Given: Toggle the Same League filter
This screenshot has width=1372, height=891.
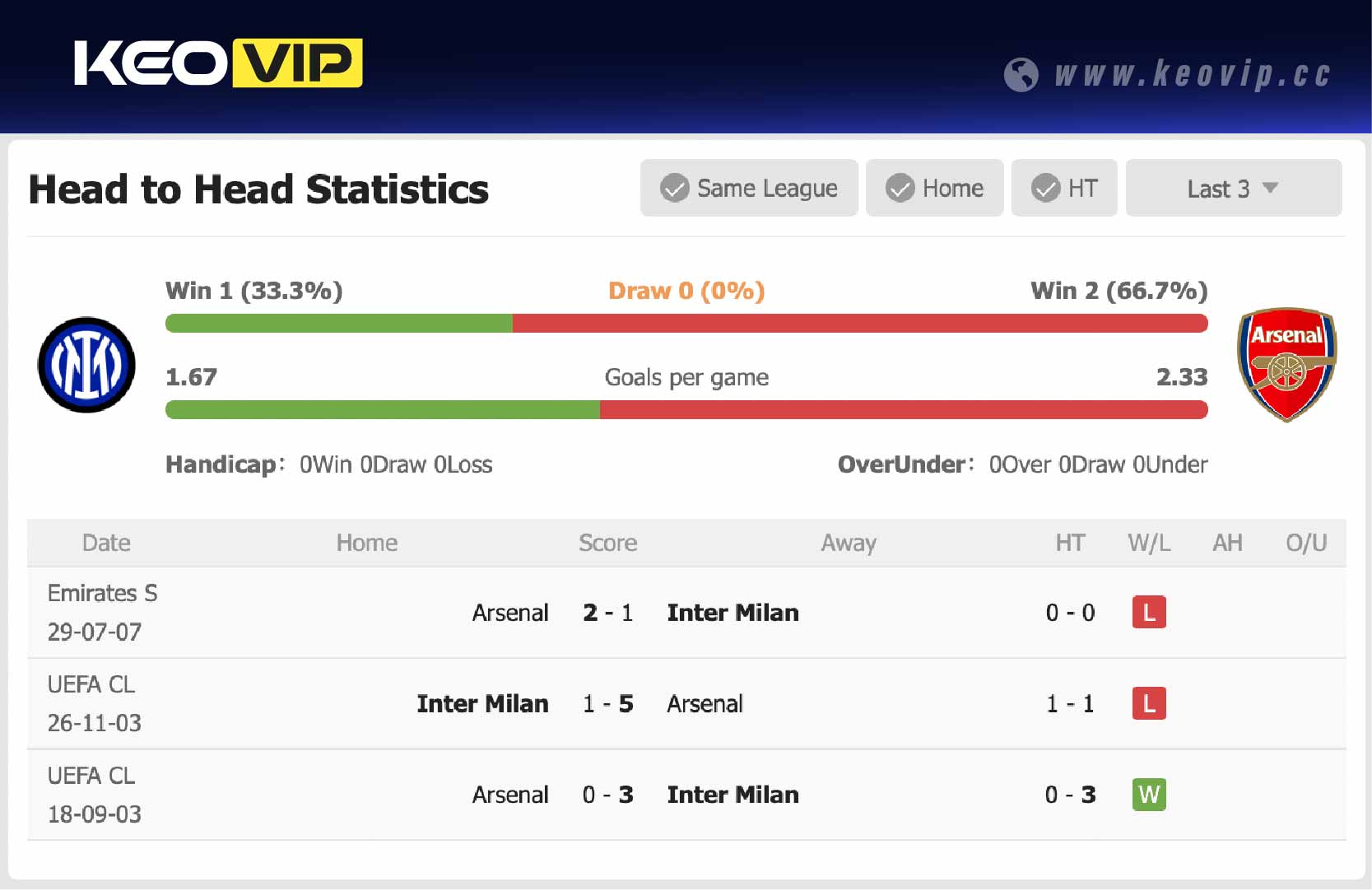Looking at the screenshot, I should (x=749, y=188).
